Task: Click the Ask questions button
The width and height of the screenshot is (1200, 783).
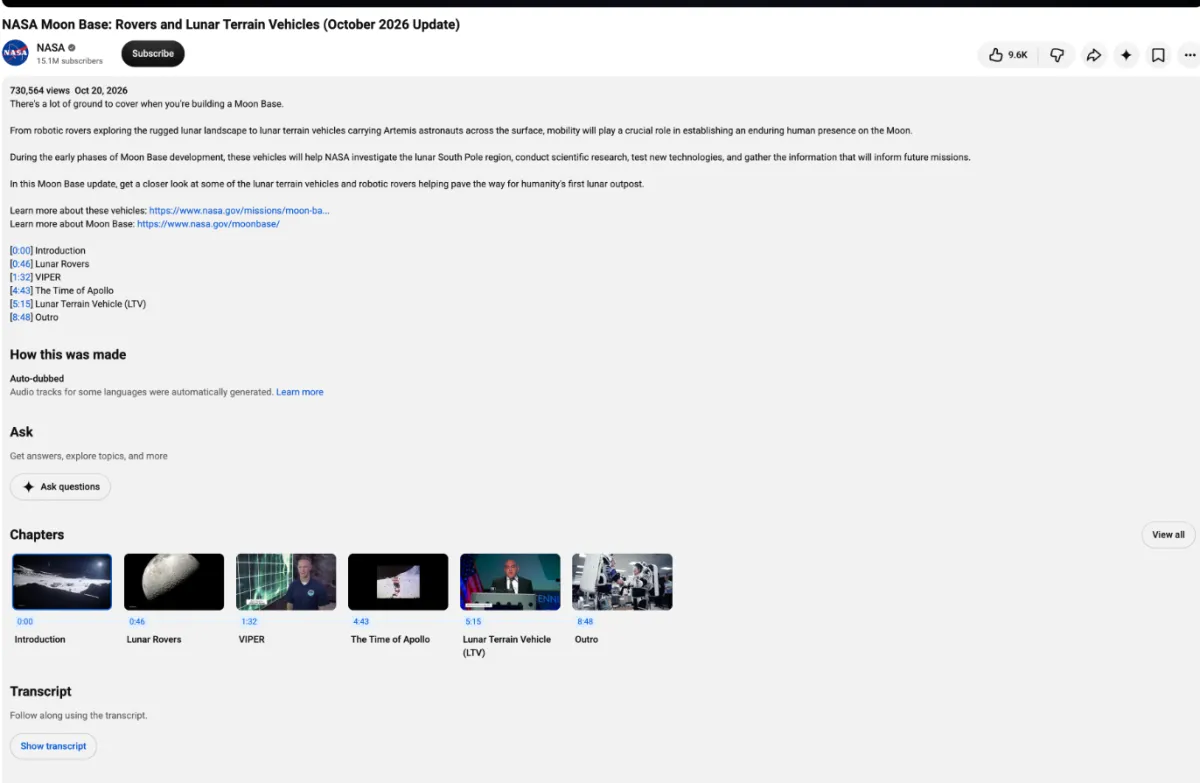Action: (60, 487)
